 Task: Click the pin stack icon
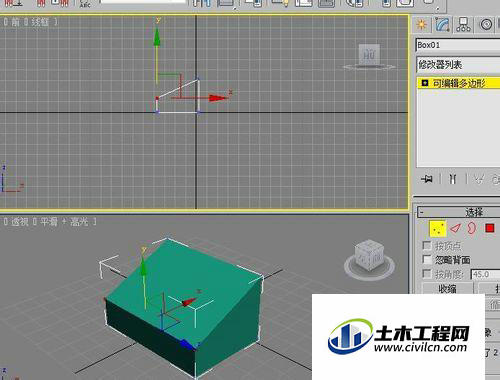point(427,179)
